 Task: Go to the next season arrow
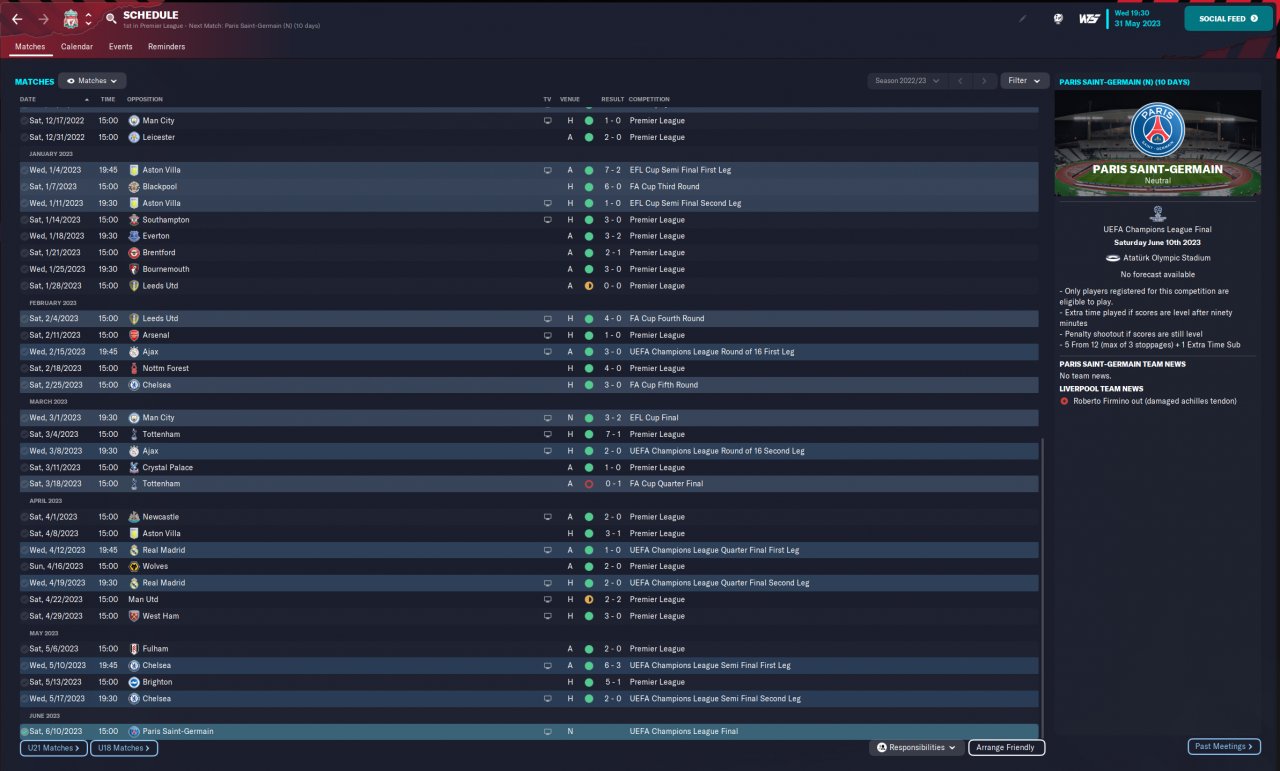coord(985,81)
